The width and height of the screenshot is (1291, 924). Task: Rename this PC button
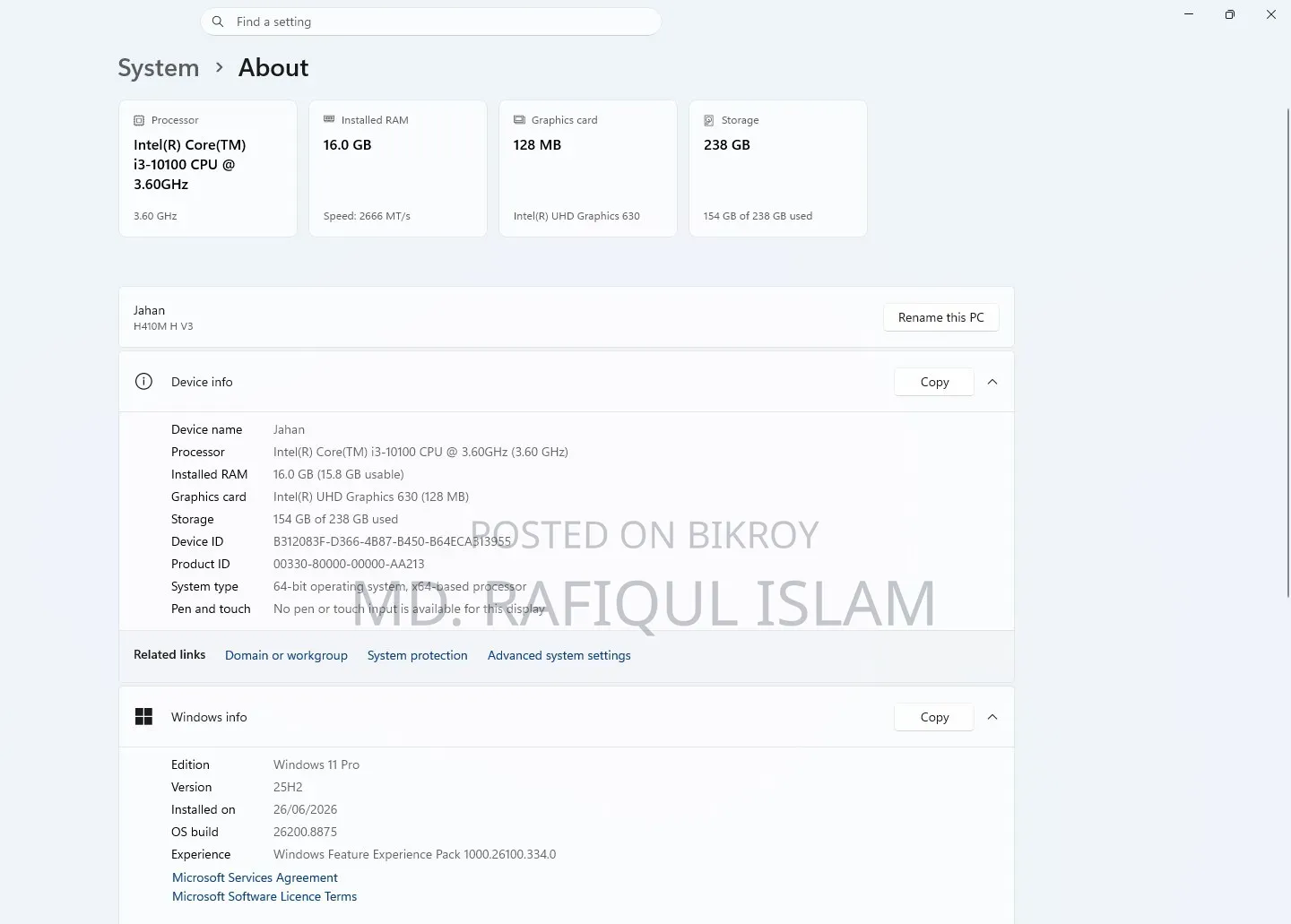[941, 317]
